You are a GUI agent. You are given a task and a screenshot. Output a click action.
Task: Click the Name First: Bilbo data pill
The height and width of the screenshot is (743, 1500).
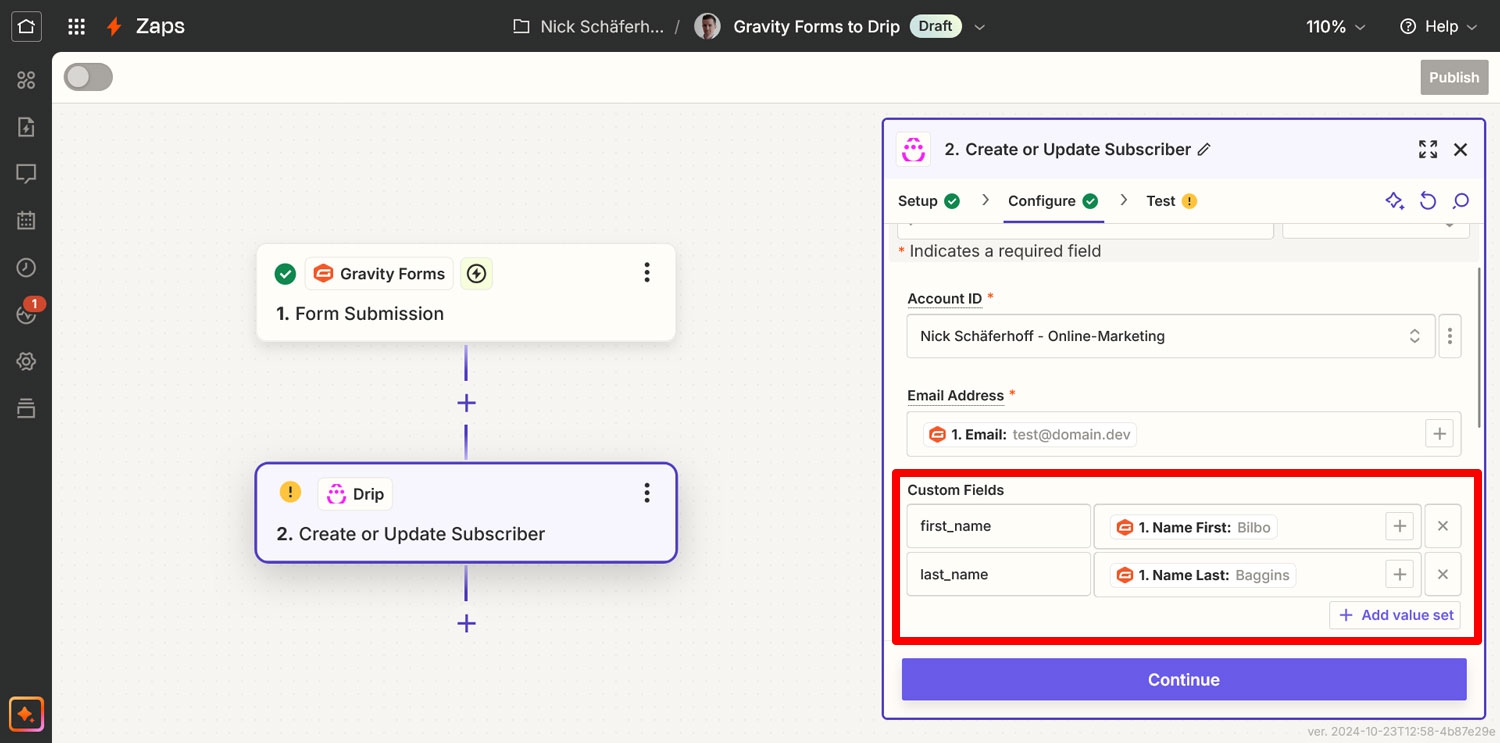tap(1195, 527)
